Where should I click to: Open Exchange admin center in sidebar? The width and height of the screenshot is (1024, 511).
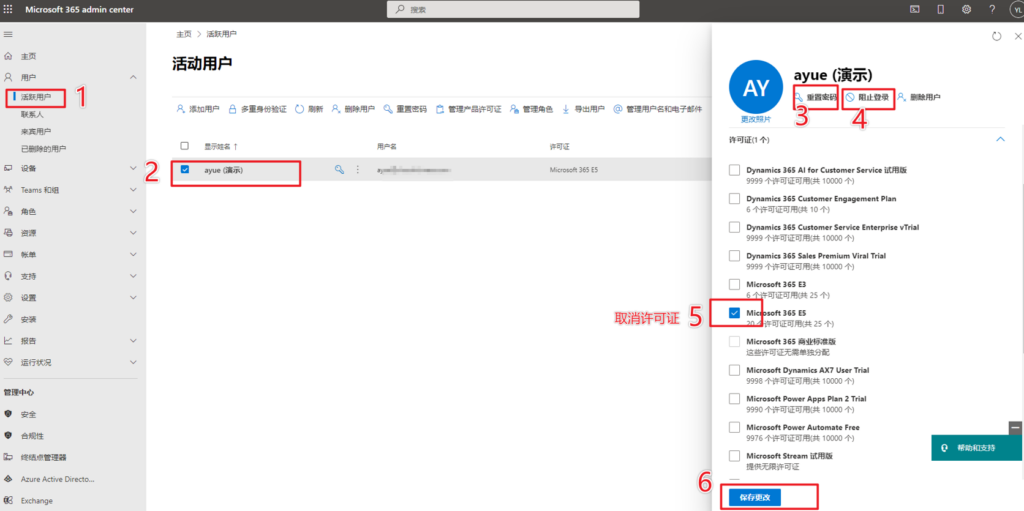point(36,501)
